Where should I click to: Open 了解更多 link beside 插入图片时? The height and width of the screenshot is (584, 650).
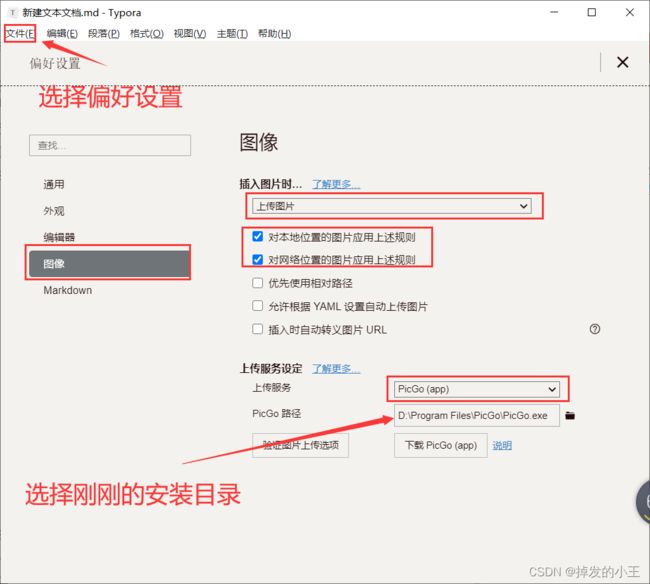(x=336, y=184)
